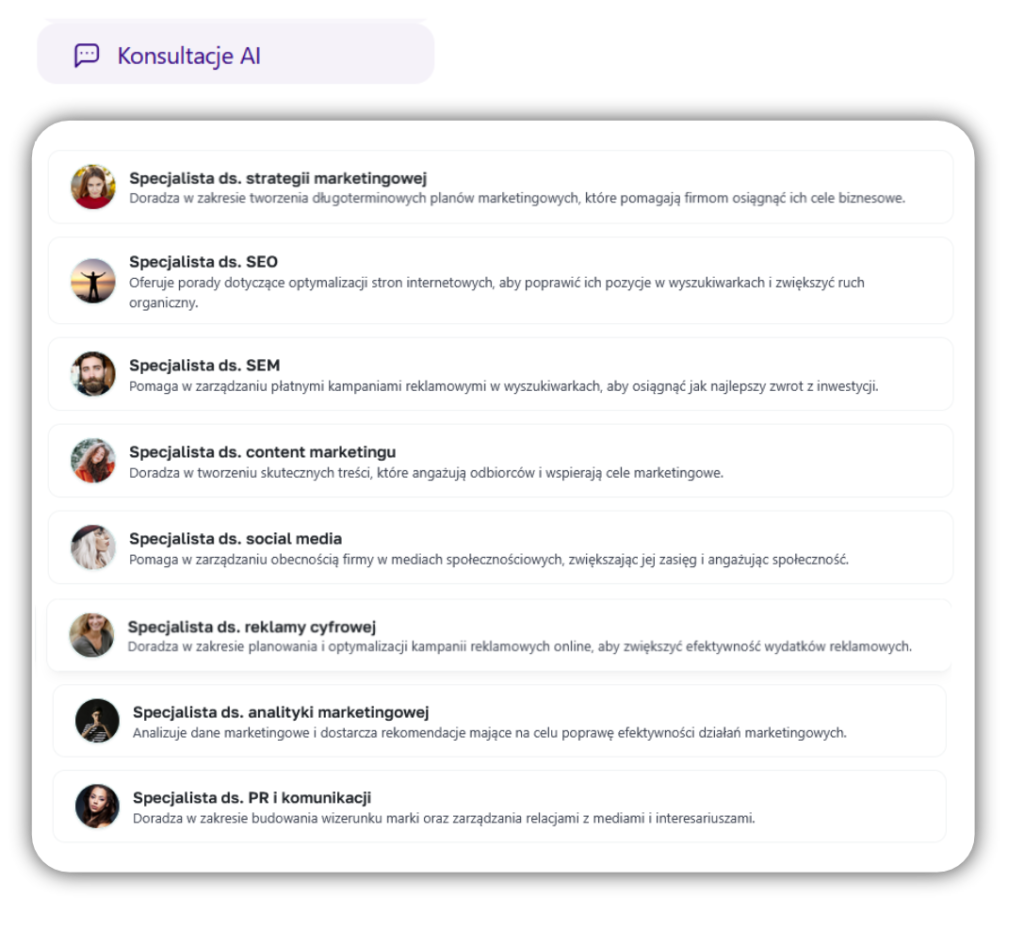The height and width of the screenshot is (930, 1024).
Task: Choose the bearded SEM specialist avatar
Action: tap(93, 374)
